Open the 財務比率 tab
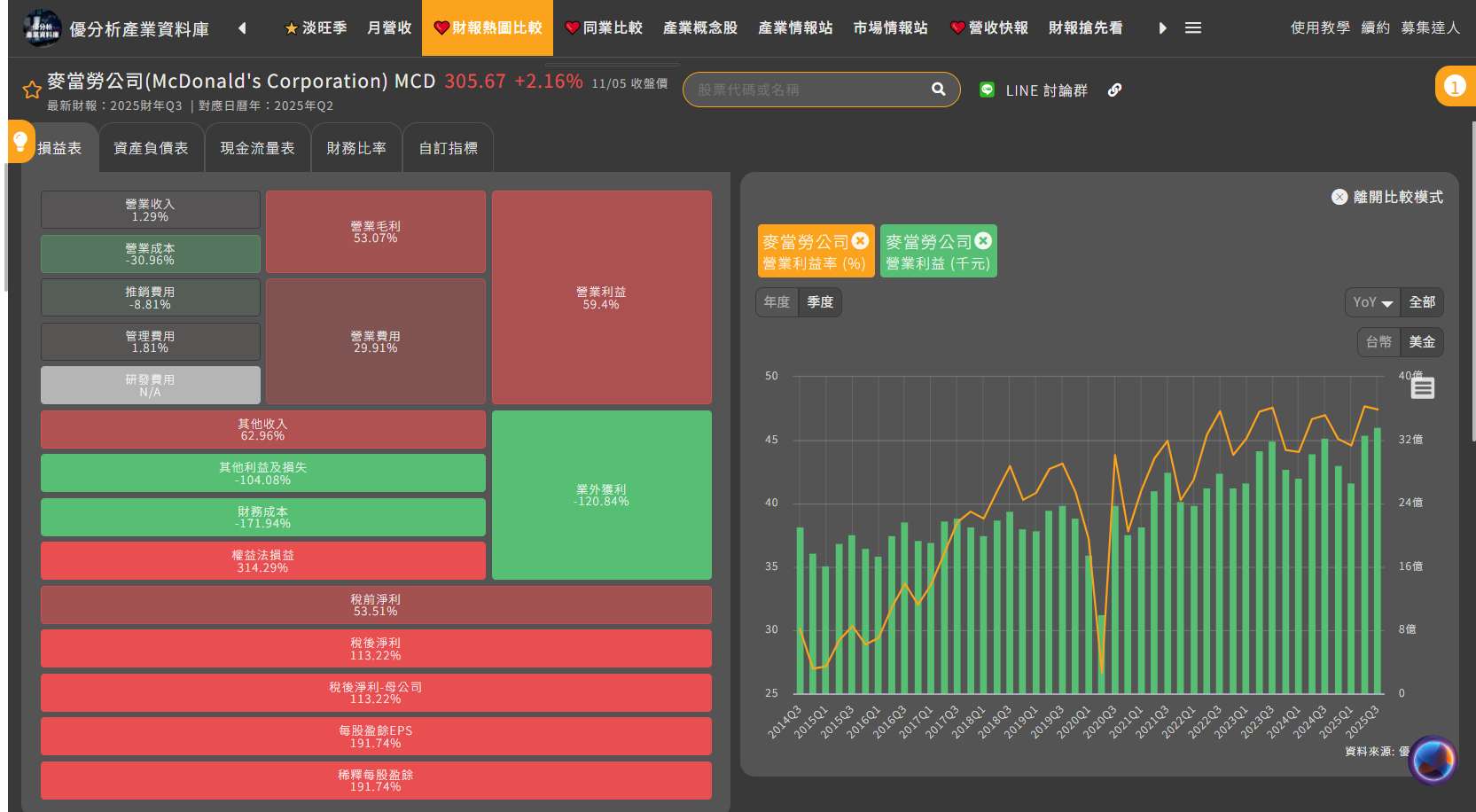The width and height of the screenshot is (1476, 812). point(356,148)
